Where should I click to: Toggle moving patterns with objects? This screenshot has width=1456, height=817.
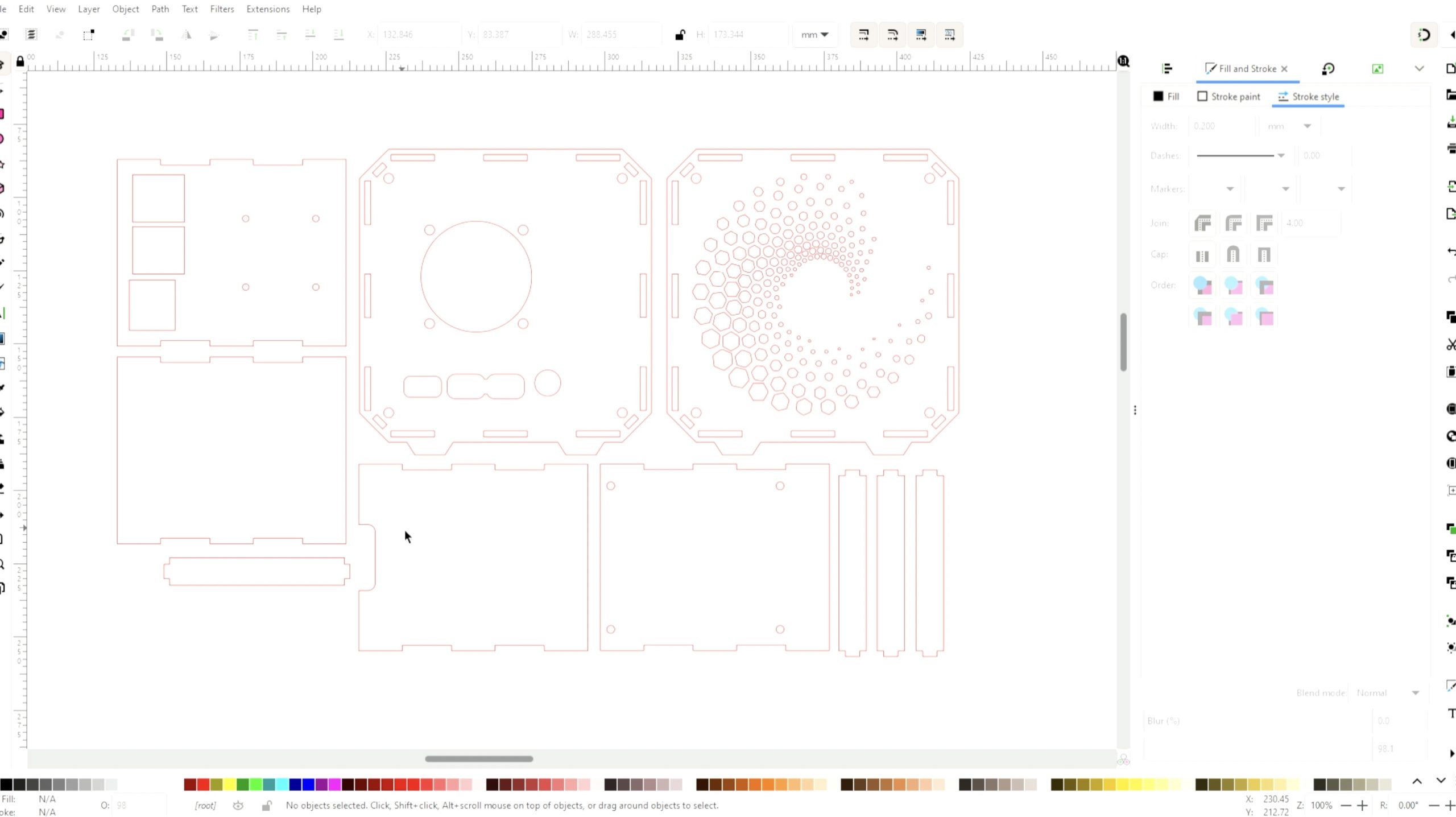click(x=949, y=35)
